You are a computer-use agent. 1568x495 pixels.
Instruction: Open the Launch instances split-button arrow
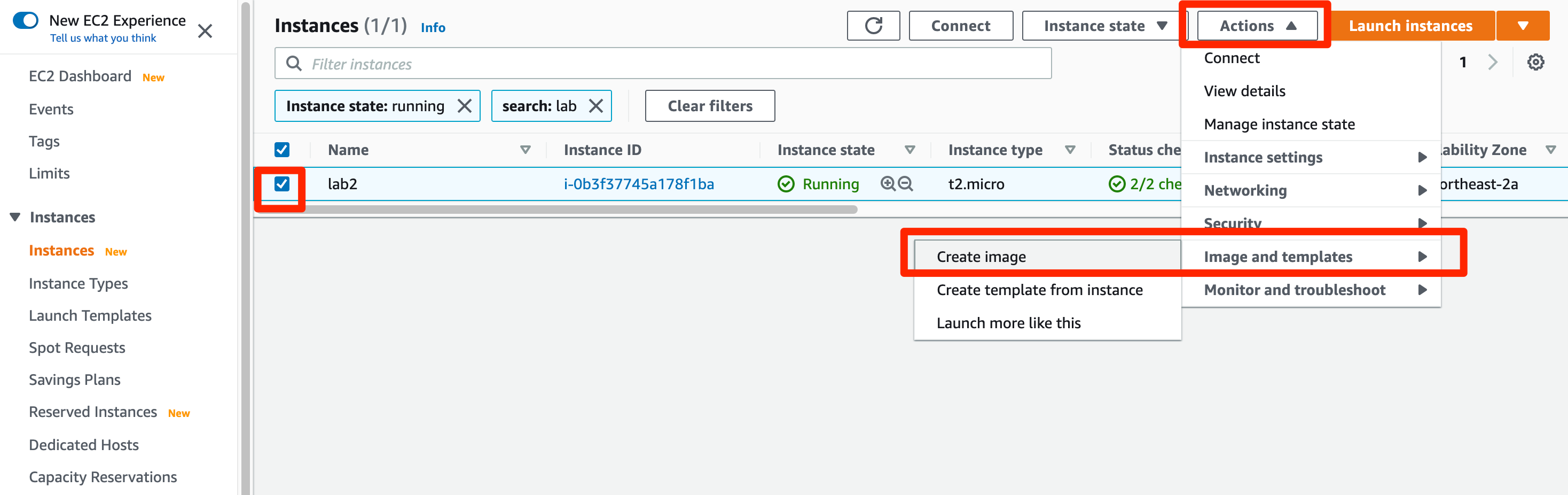(x=1523, y=26)
